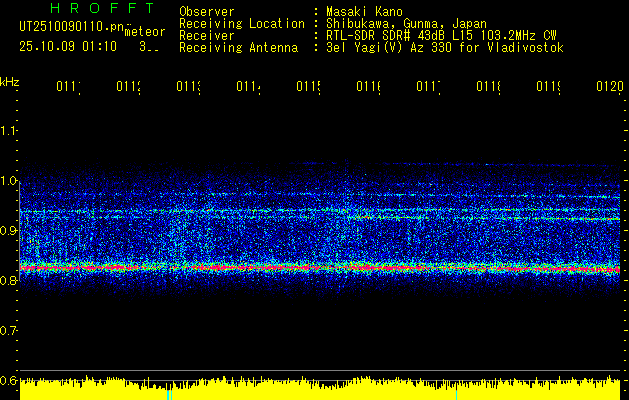Click the 0.7 frequency axis label
Viewport: 629px width, 400px height.
tap(9, 330)
